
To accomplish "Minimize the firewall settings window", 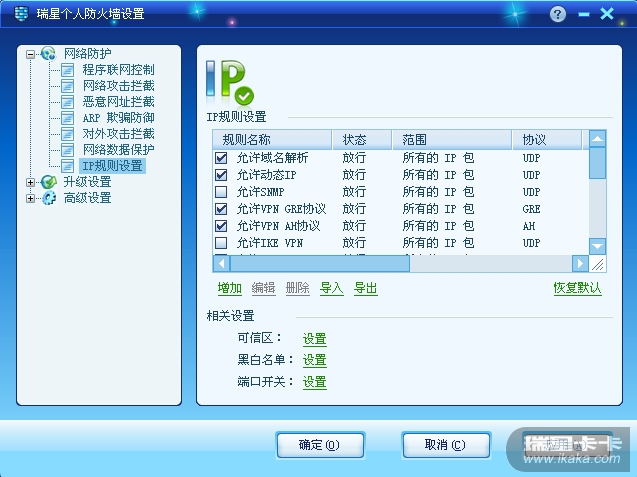I will click(x=584, y=15).
